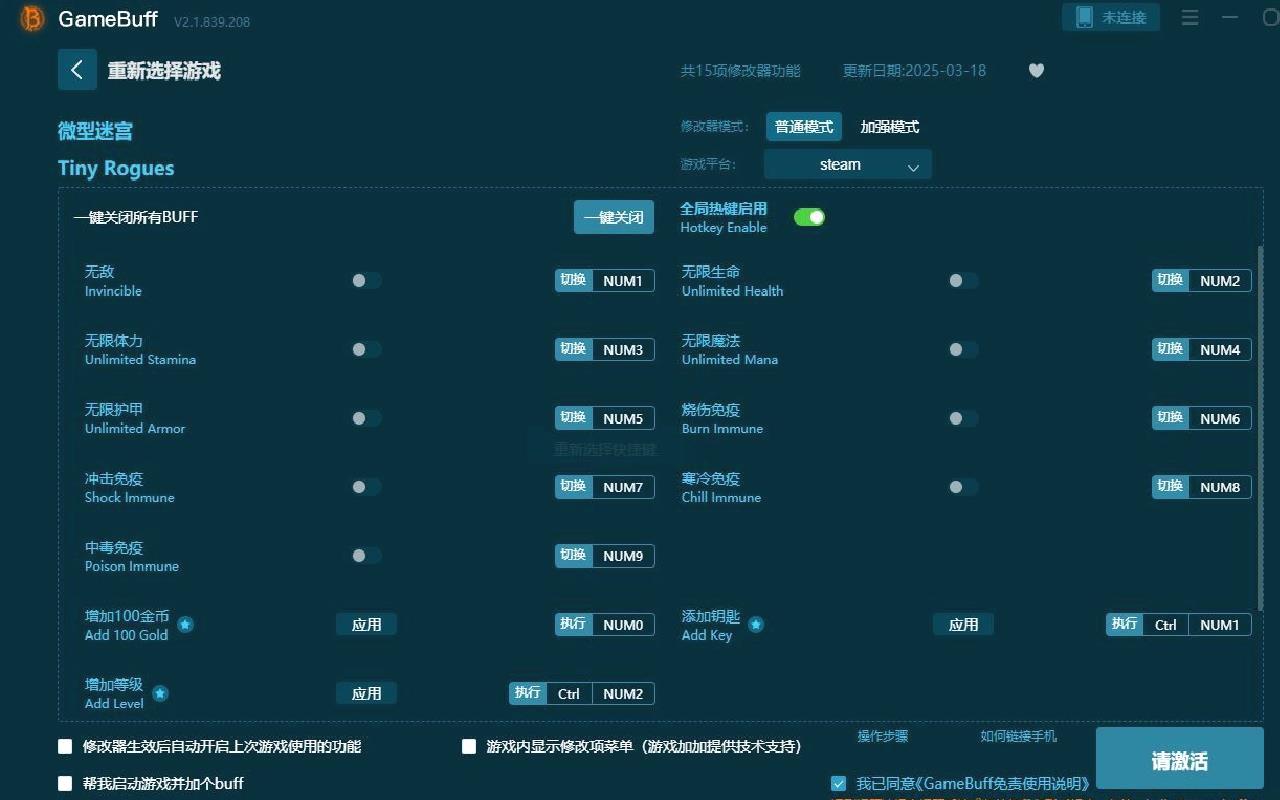Toggle Poison Immune switch
Screen dimensions: 1280x800
[x=366, y=555]
